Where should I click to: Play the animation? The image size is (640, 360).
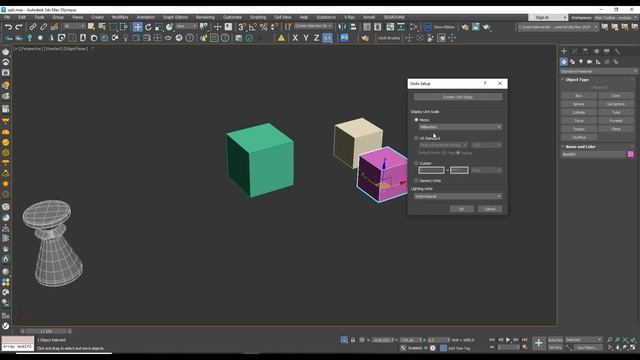point(508,340)
